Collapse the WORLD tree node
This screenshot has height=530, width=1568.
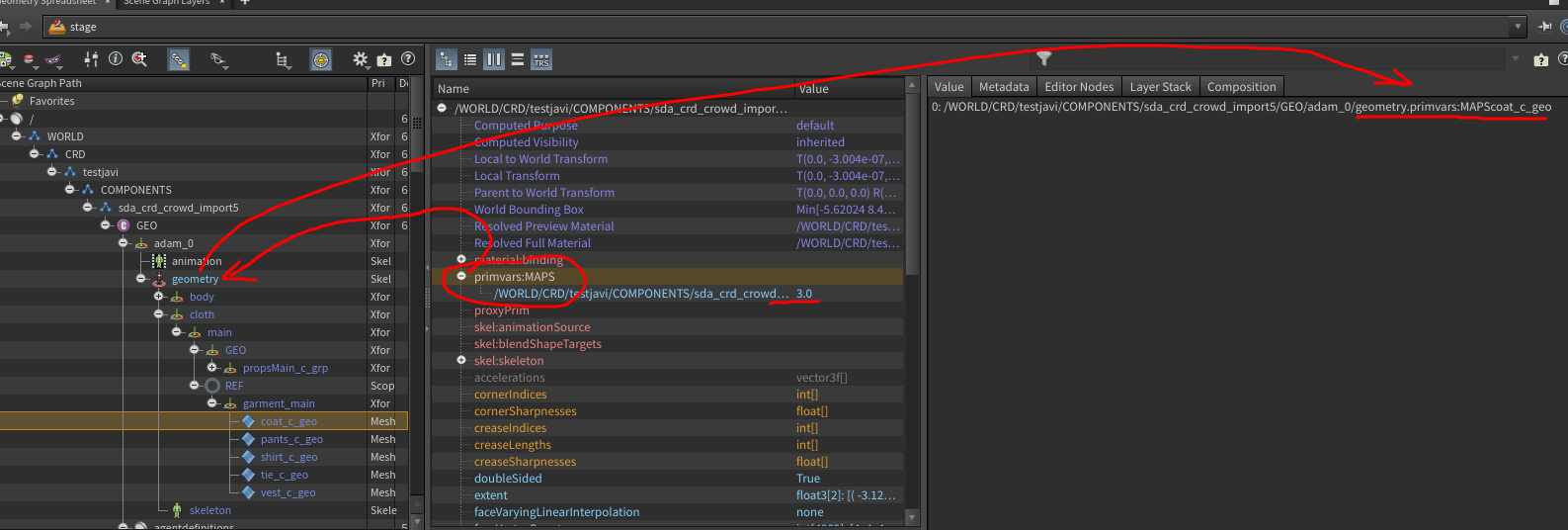coord(16,135)
